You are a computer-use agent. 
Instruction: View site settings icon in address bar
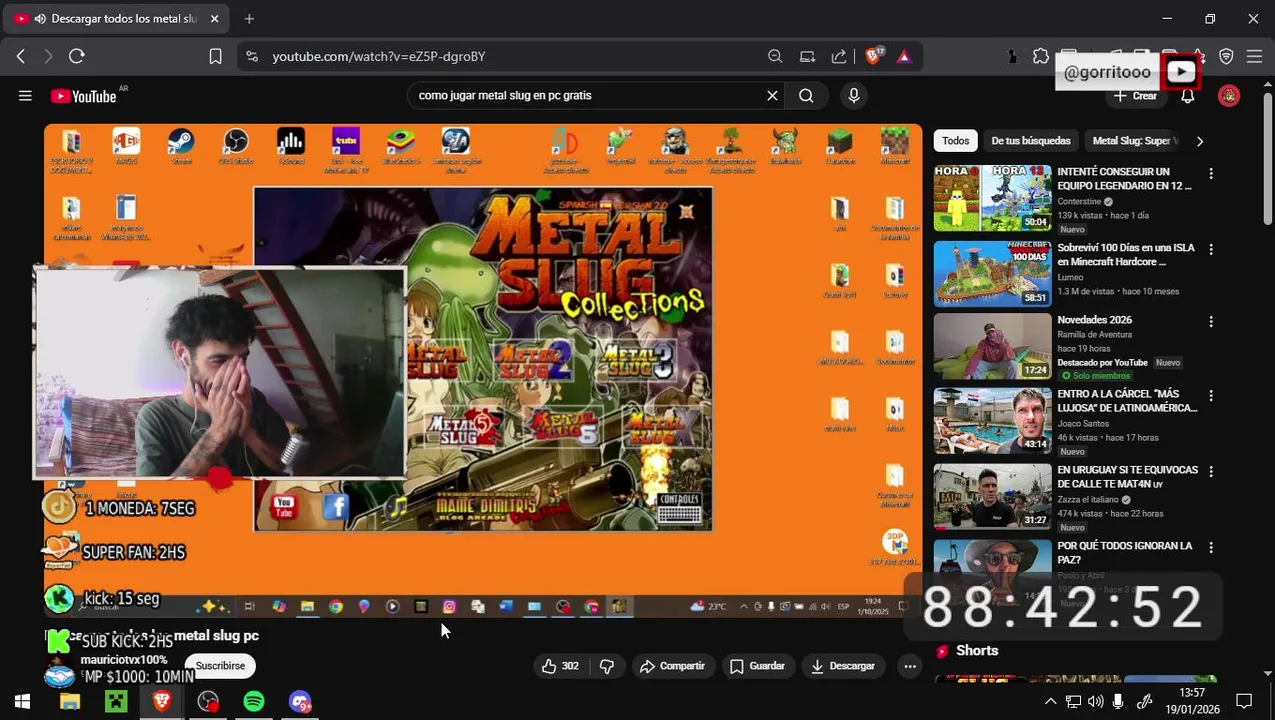click(252, 57)
